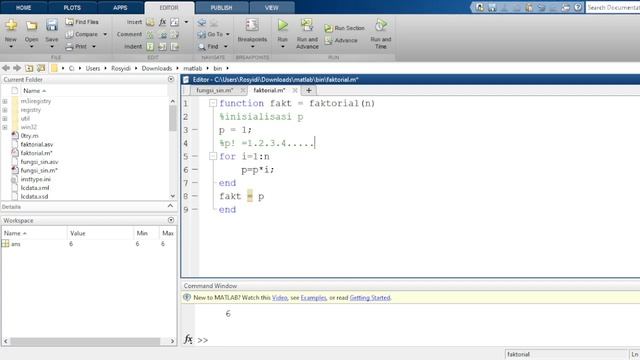This screenshot has width=640, height=360.
Task: Switch to the PLOTS ribbon tab
Action: 72,7
